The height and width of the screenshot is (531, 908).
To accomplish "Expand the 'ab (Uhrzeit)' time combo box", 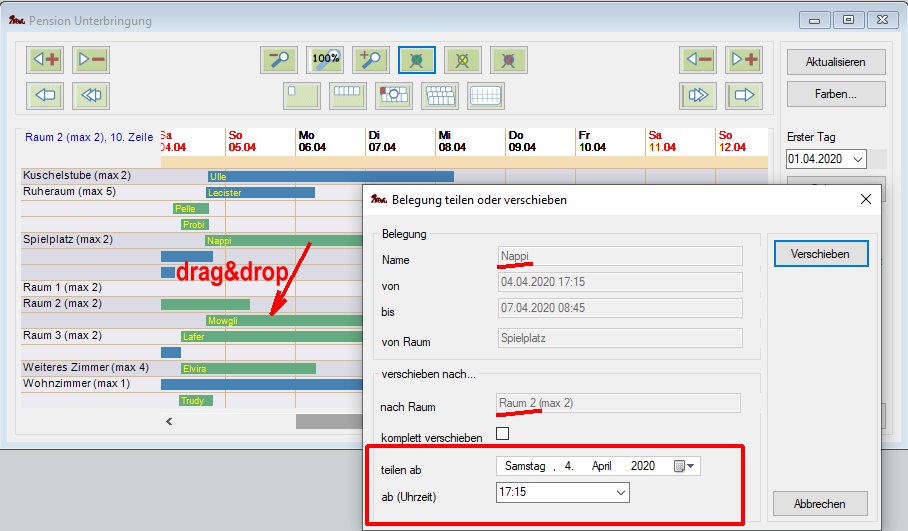I will pyautogui.click(x=620, y=492).
